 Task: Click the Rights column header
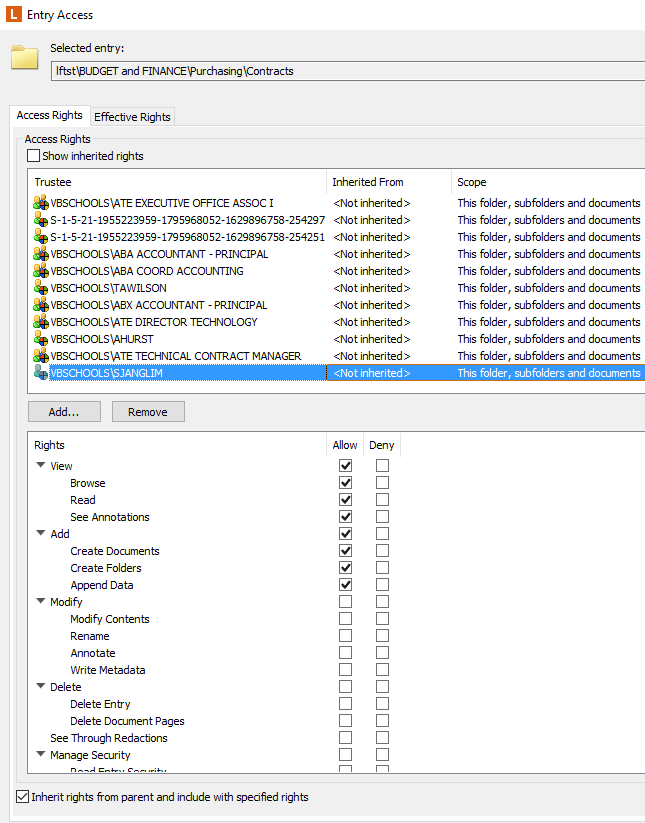point(177,445)
